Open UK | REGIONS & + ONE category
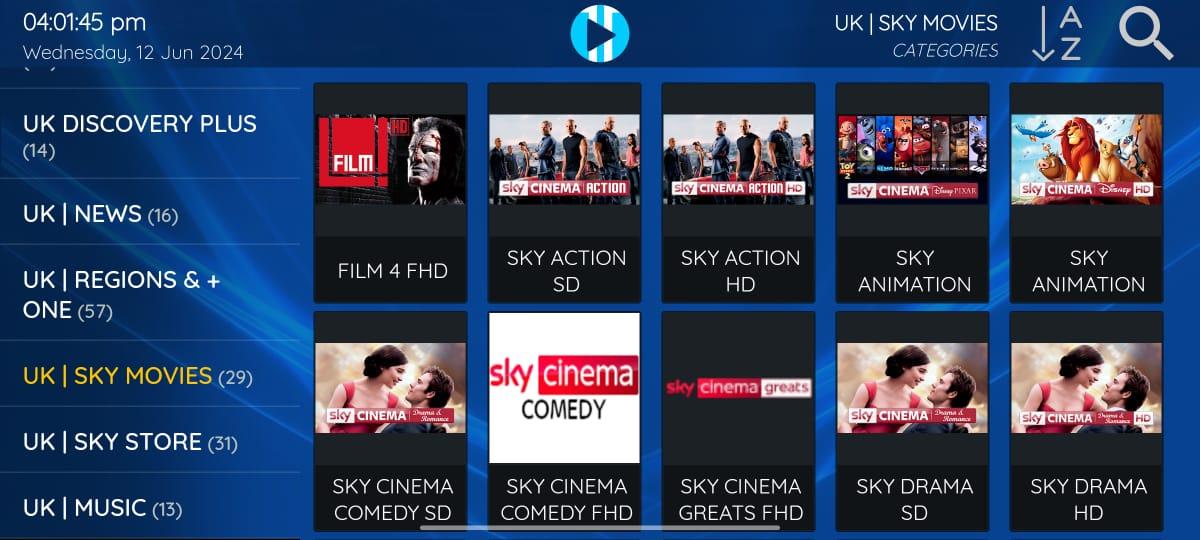1200x540 pixels. pos(150,294)
